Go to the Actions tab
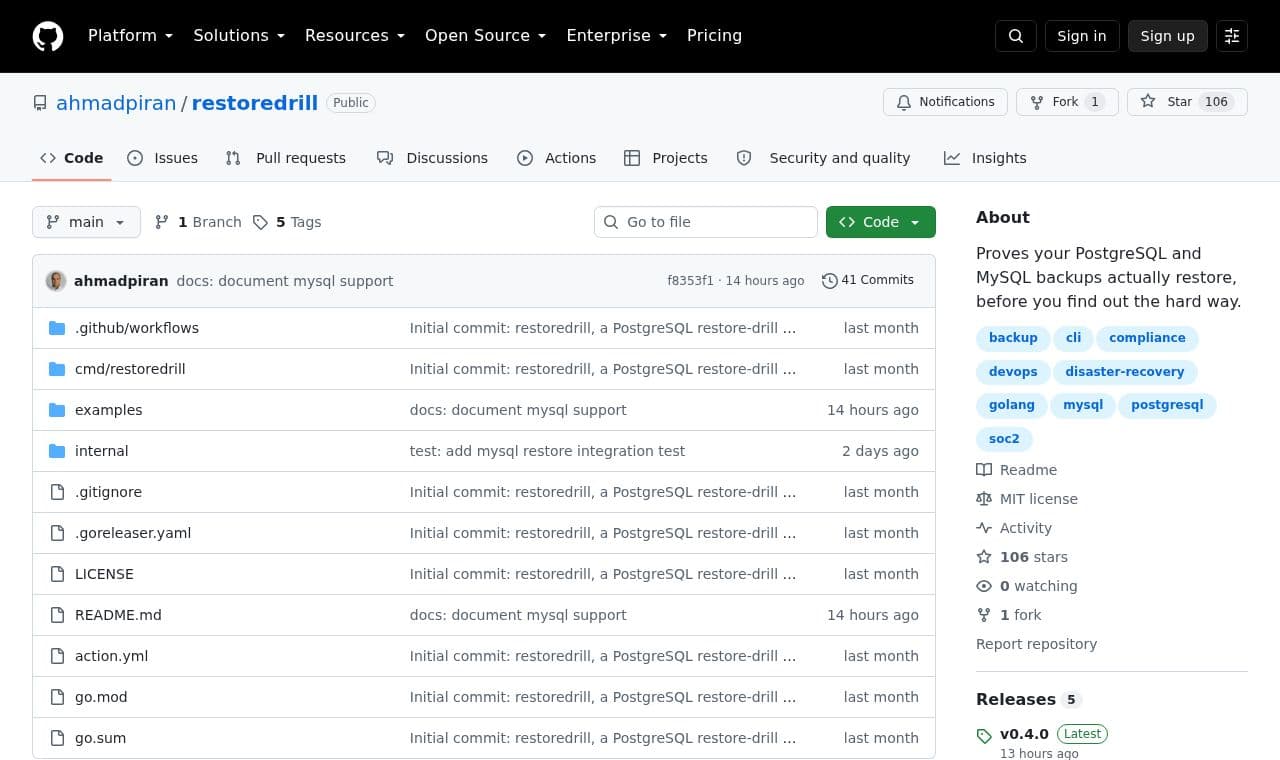The height and width of the screenshot is (760, 1280). point(556,158)
